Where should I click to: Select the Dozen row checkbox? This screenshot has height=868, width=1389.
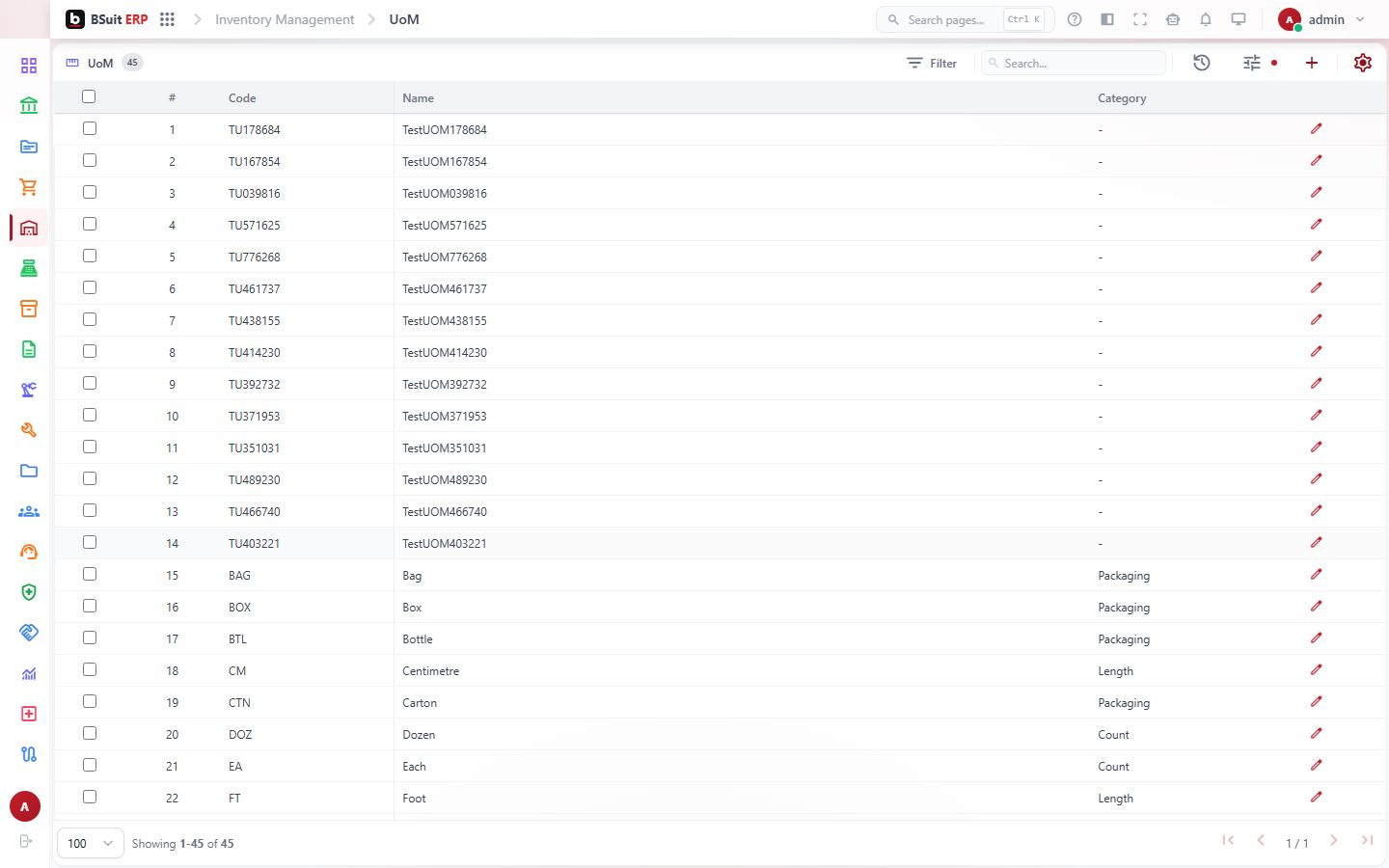90,733
